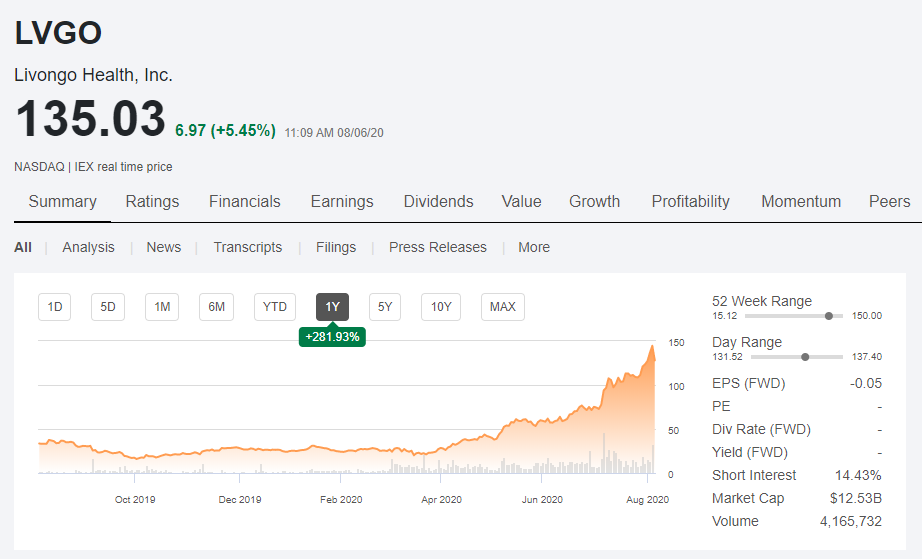Filter content by News
Viewport: 922px width, 559px height.
pos(163,247)
